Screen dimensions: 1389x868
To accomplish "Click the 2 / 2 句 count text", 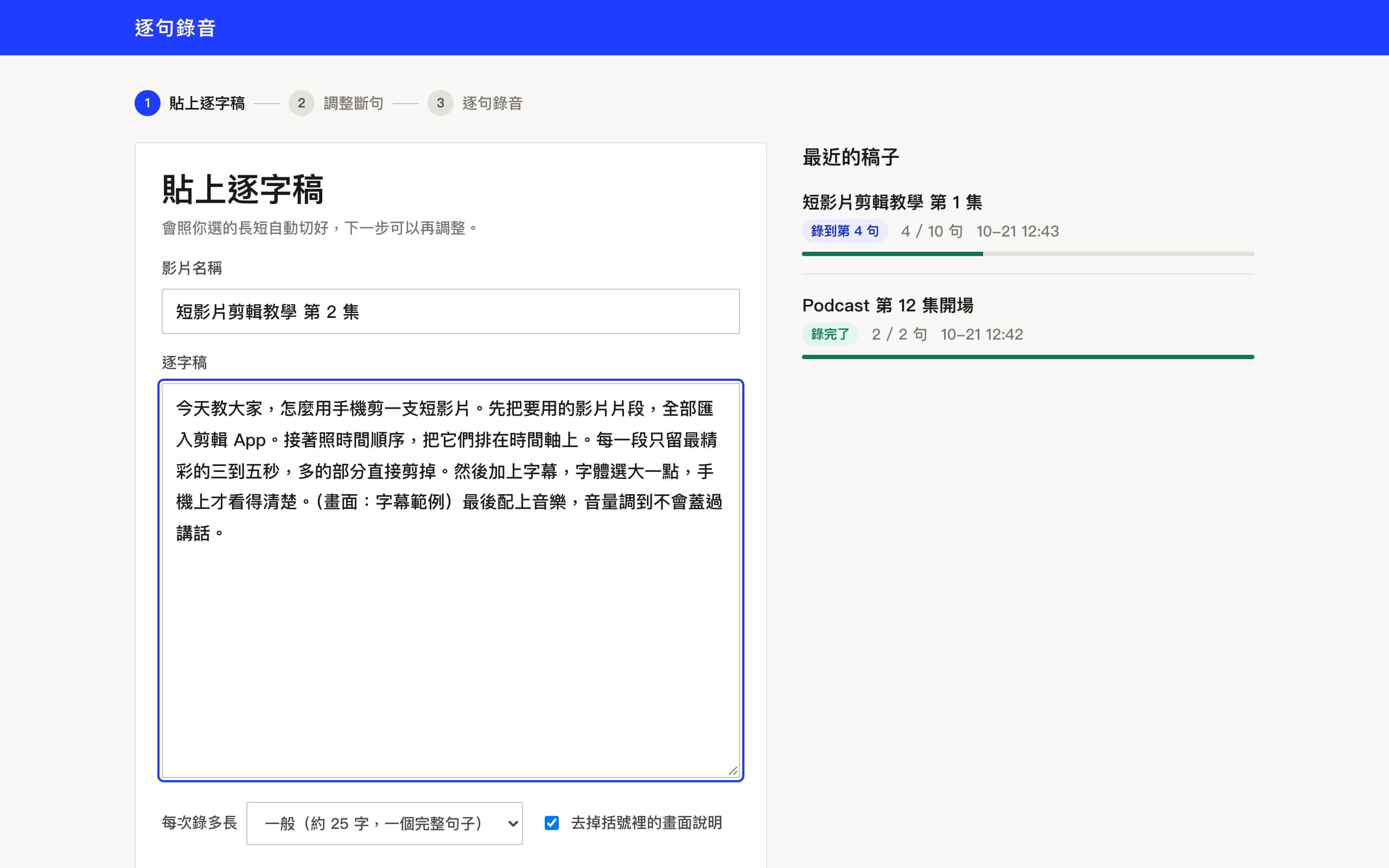I will pyautogui.click(x=900, y=334).
